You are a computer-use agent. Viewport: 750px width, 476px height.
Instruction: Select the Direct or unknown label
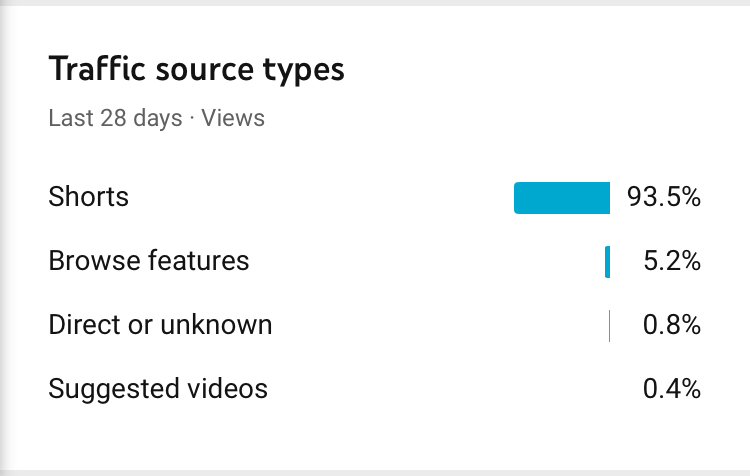click(x=160, y=324)
